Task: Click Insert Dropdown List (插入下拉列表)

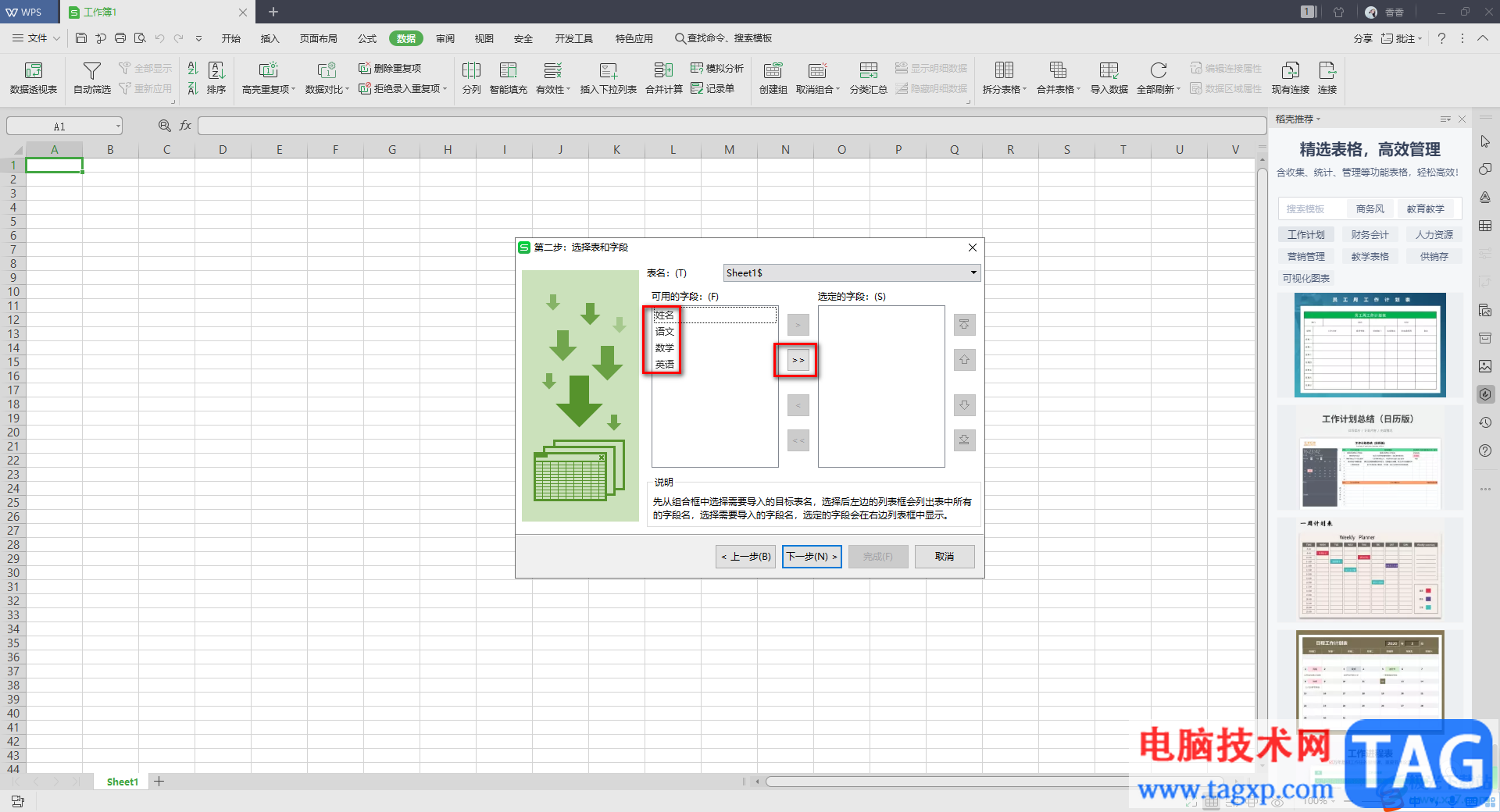Action: click(x=609, y=78)
